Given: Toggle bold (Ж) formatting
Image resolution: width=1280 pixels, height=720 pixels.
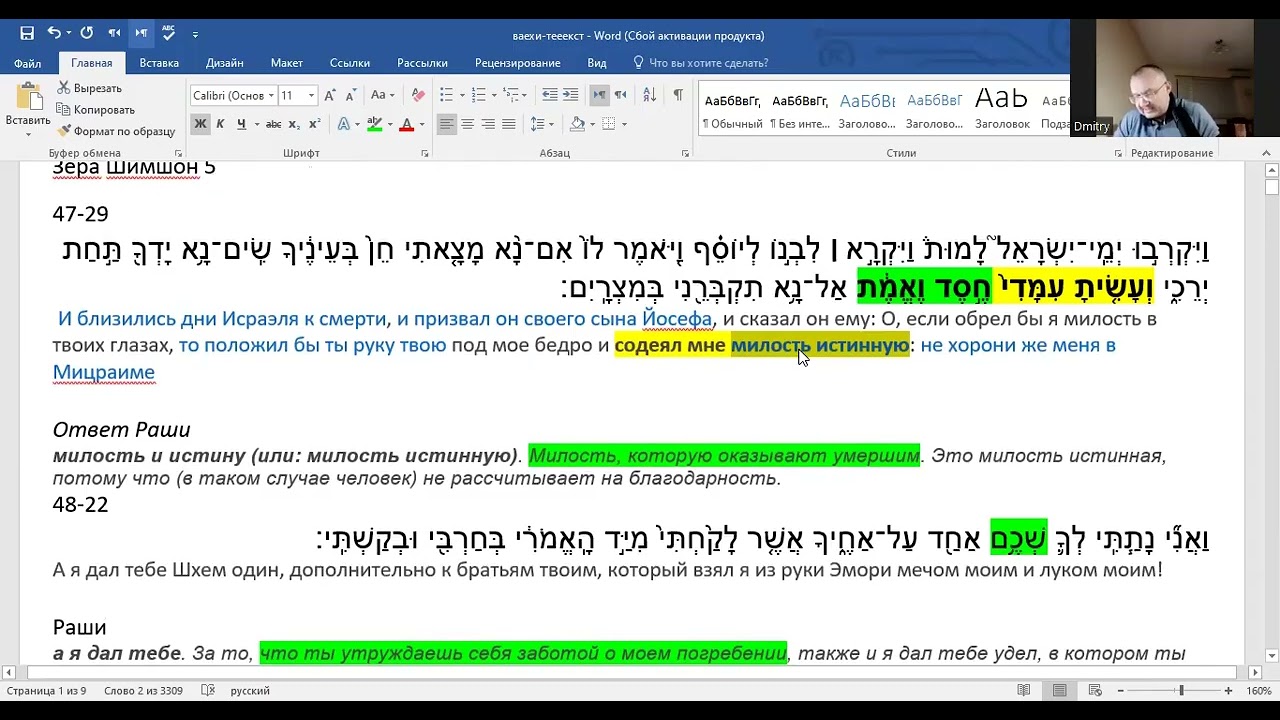Looking at the screenshot, I should (200, 124).
